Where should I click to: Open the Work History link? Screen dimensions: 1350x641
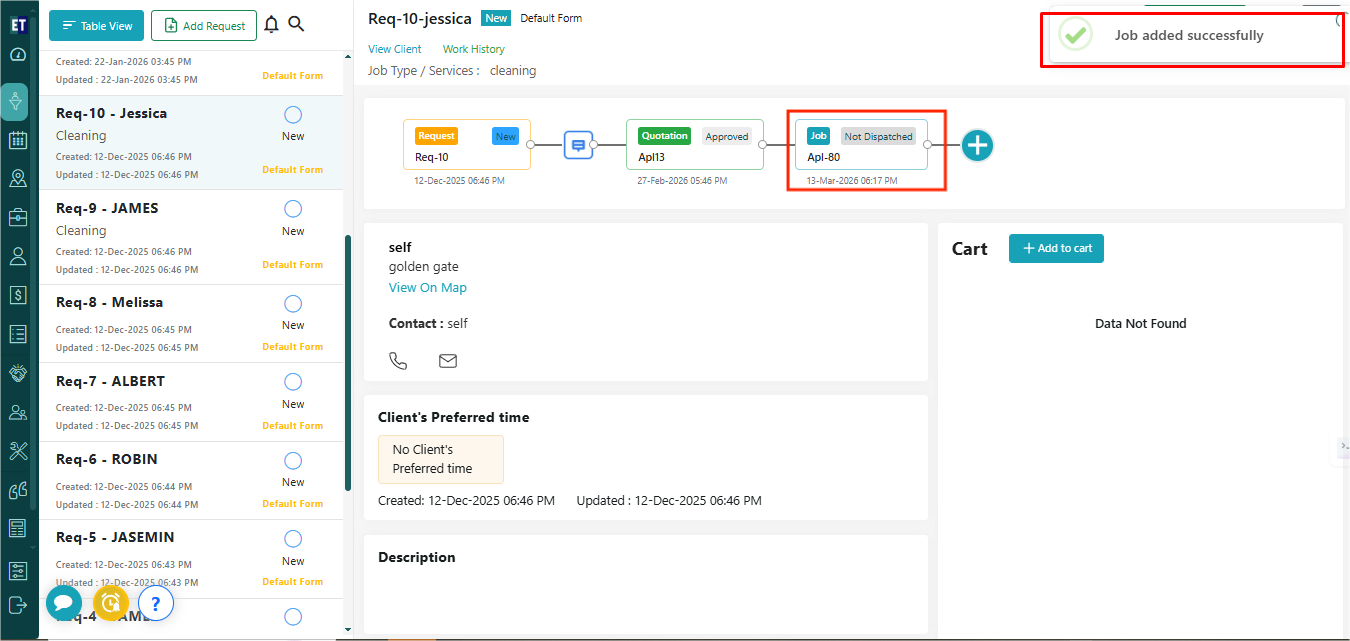pyautogui.click(x=473, y=49)
